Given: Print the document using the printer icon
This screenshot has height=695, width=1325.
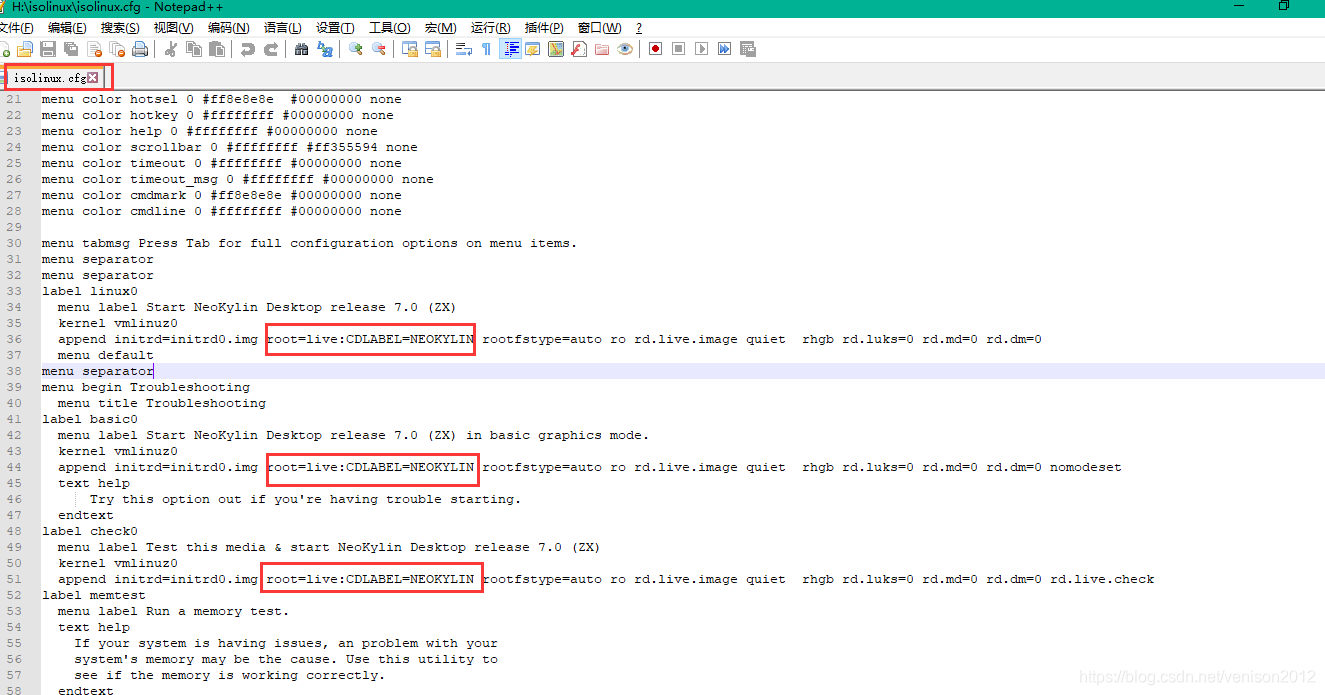Looking at the screenshot, I should point(140,49).
